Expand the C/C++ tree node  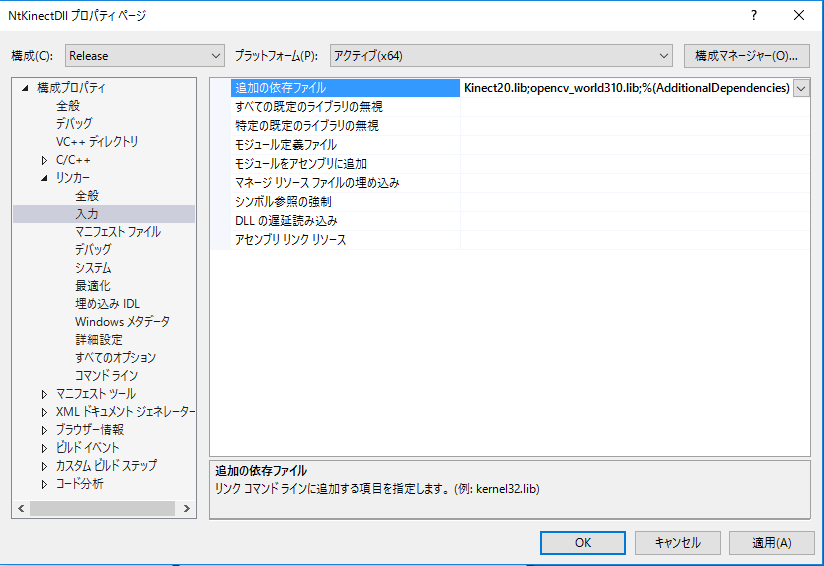click(45, 160)
